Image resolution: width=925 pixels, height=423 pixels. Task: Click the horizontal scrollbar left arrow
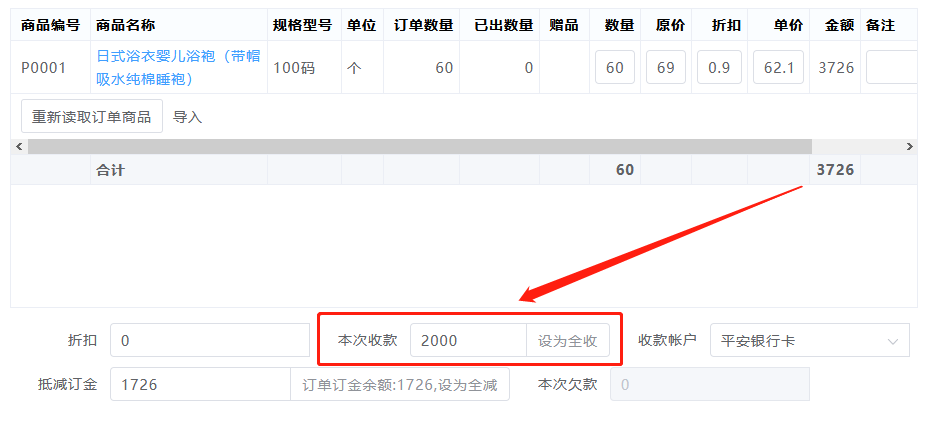(17, 147)
